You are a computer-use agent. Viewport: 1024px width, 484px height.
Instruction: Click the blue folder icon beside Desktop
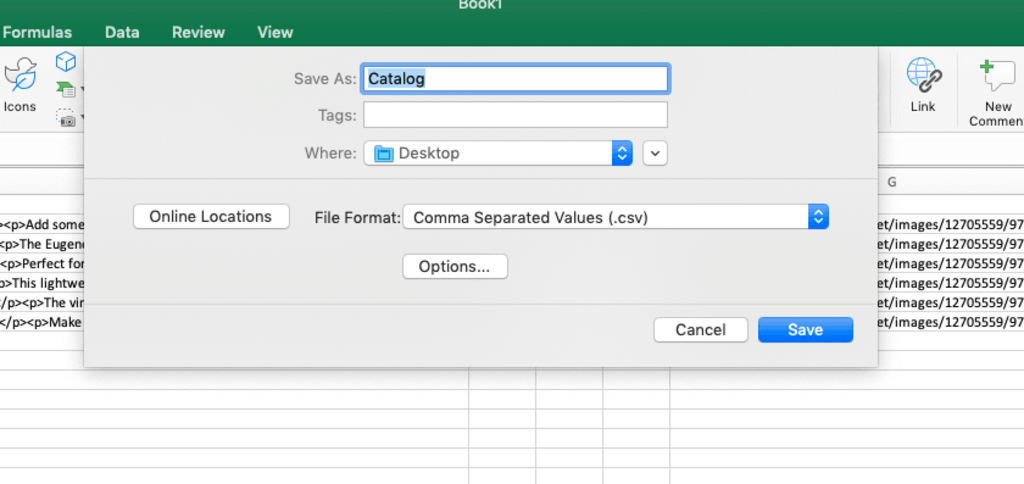382,154
